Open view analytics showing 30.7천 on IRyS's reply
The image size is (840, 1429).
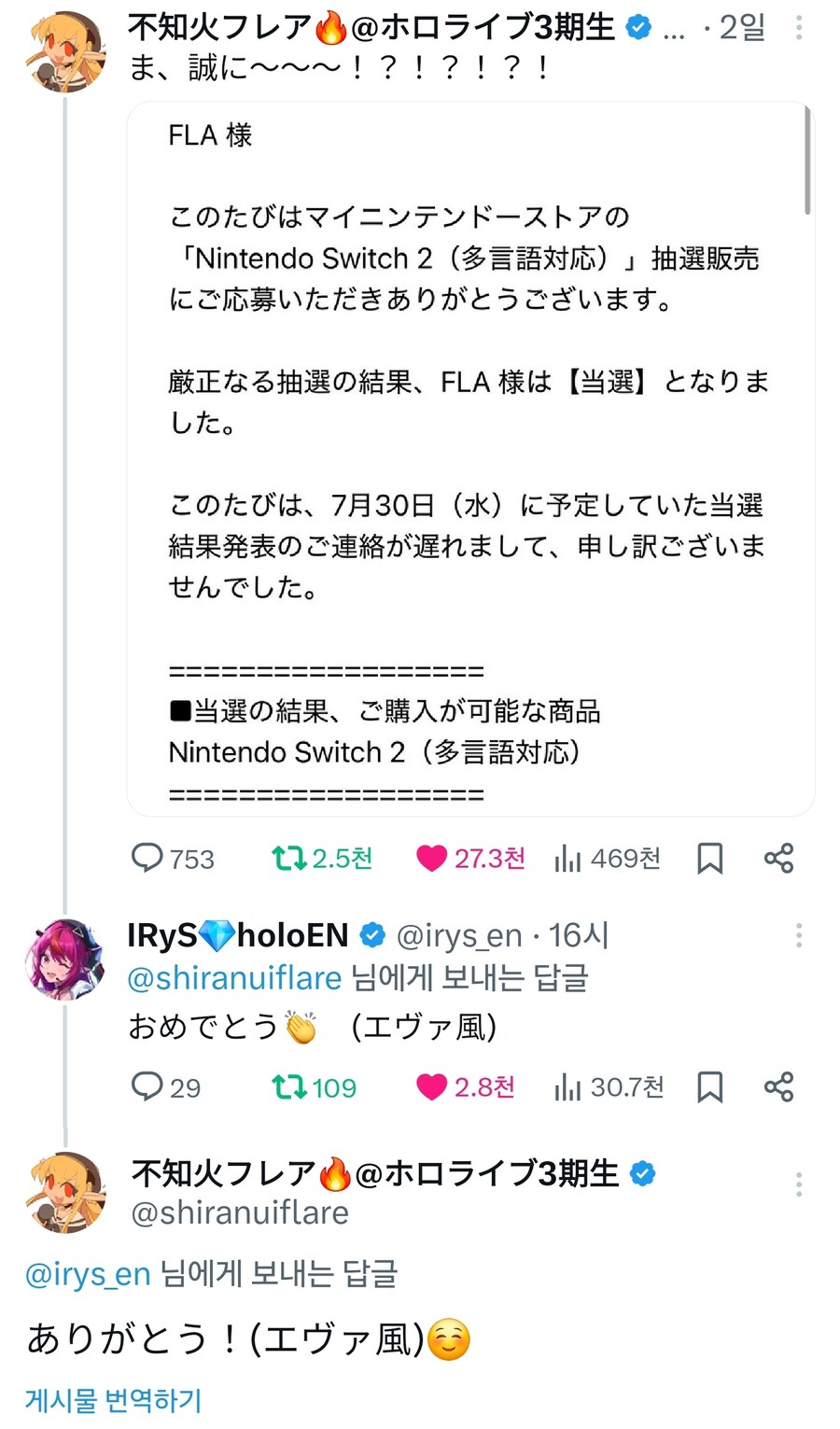coord(569,1086)
